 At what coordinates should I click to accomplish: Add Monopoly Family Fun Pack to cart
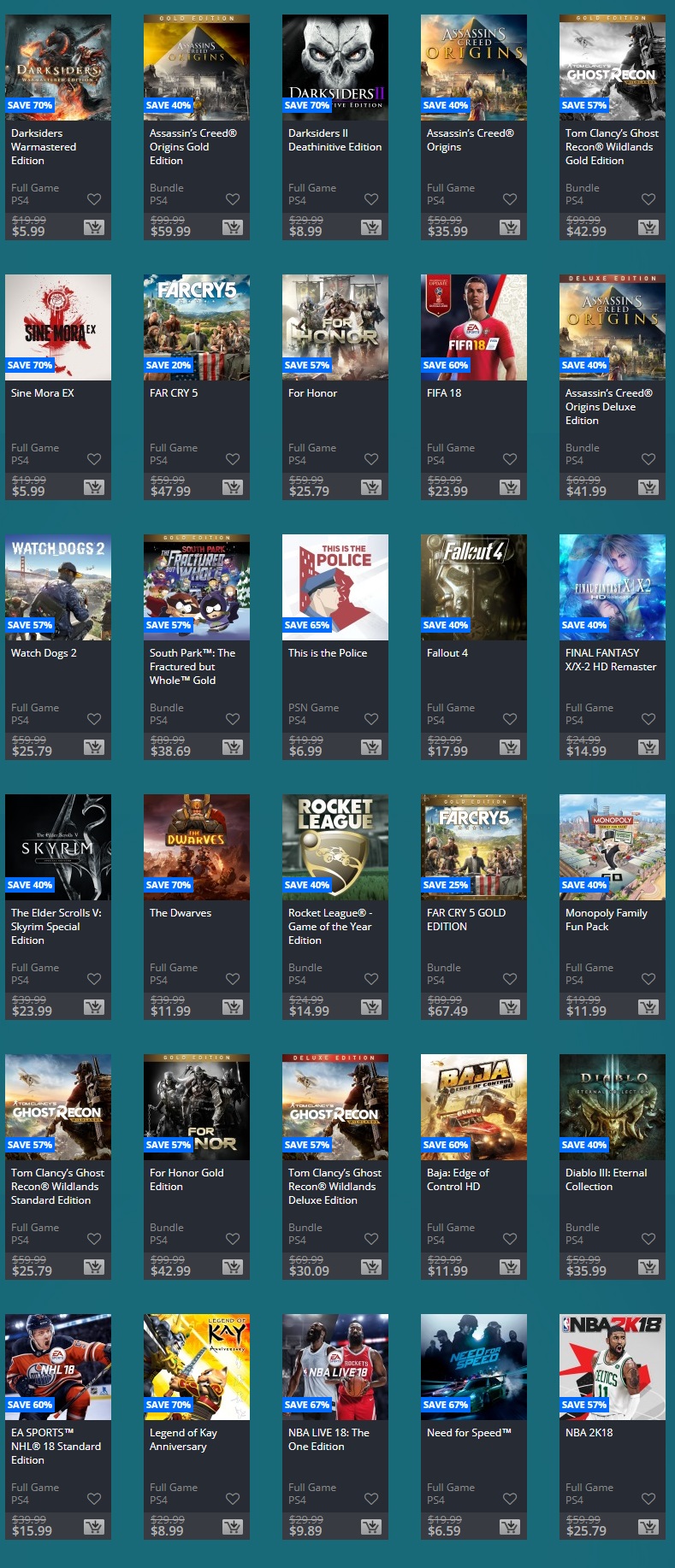(x=648, y=1007)
